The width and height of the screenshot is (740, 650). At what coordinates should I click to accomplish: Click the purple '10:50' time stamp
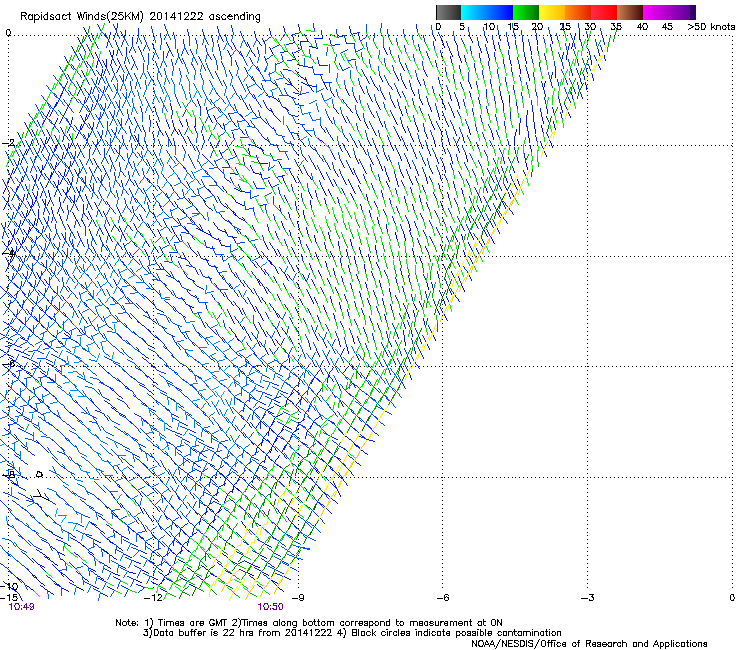[x=270, y=607]
